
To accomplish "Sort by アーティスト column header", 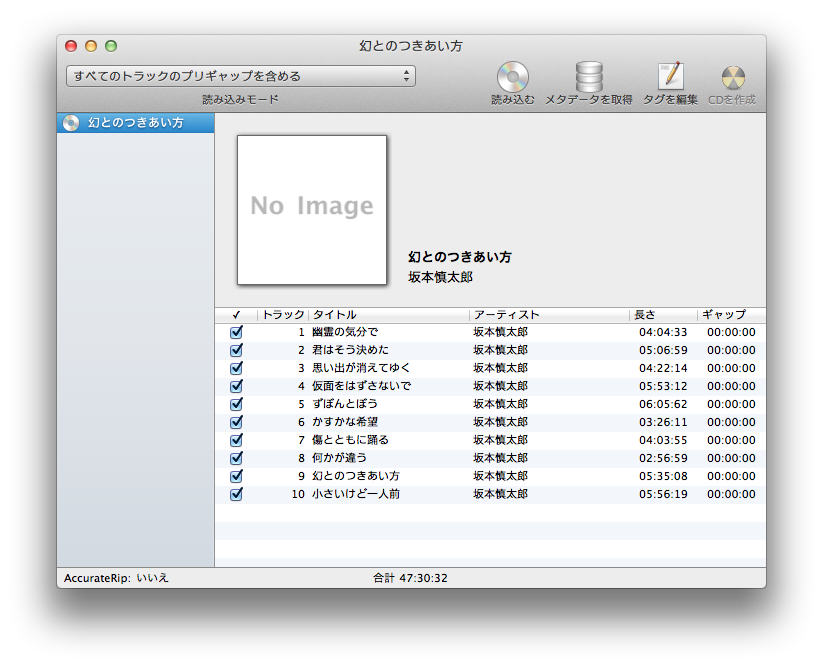I will tap(549, 315).
